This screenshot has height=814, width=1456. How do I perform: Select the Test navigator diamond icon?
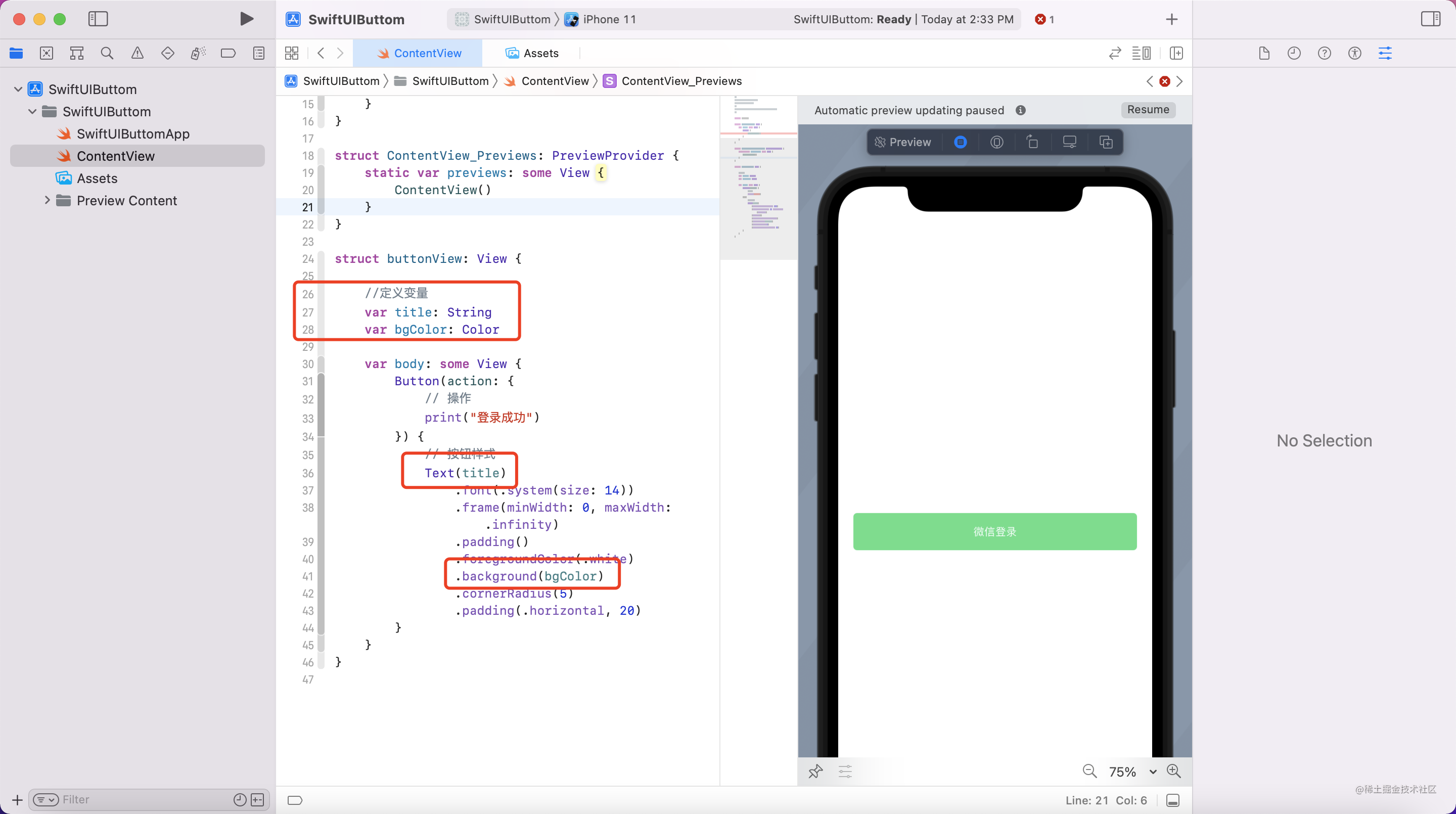point(167,53)
